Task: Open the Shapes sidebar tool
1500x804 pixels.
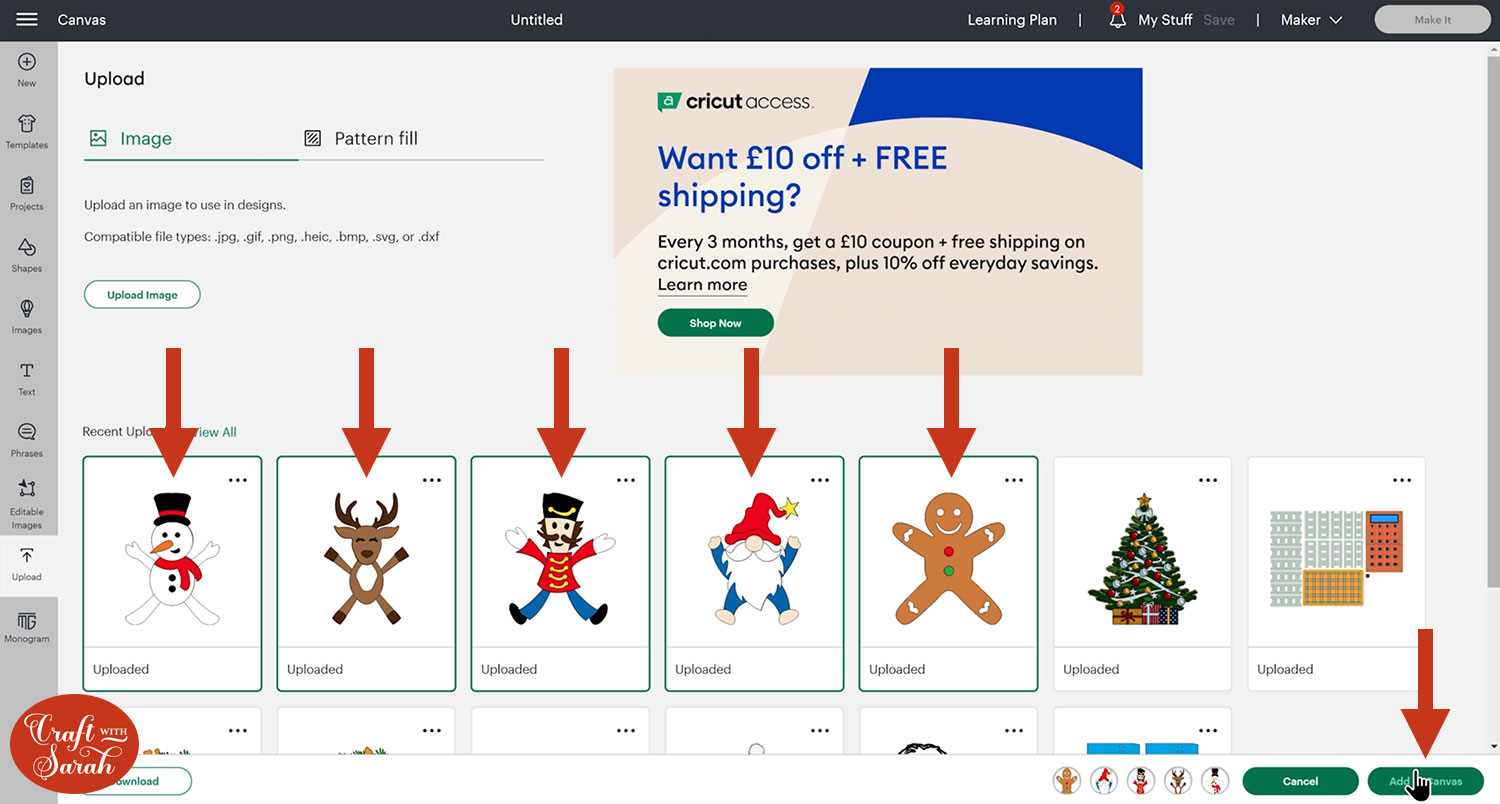Action: (x=27, y=255)
